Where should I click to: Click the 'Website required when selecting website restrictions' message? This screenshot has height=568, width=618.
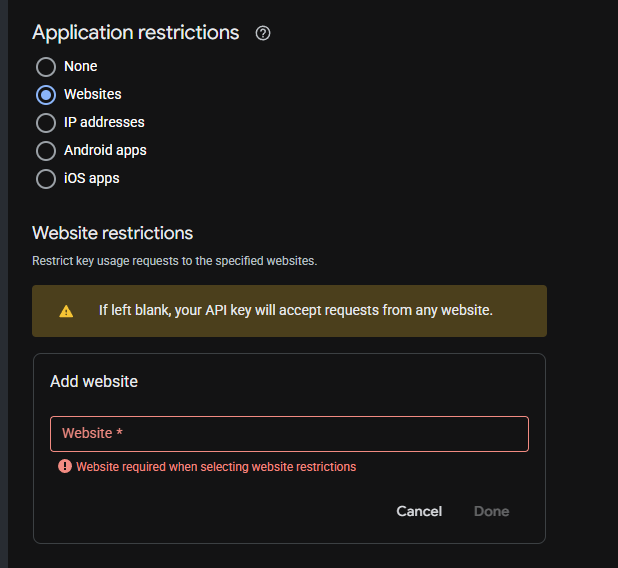[216, 467]
